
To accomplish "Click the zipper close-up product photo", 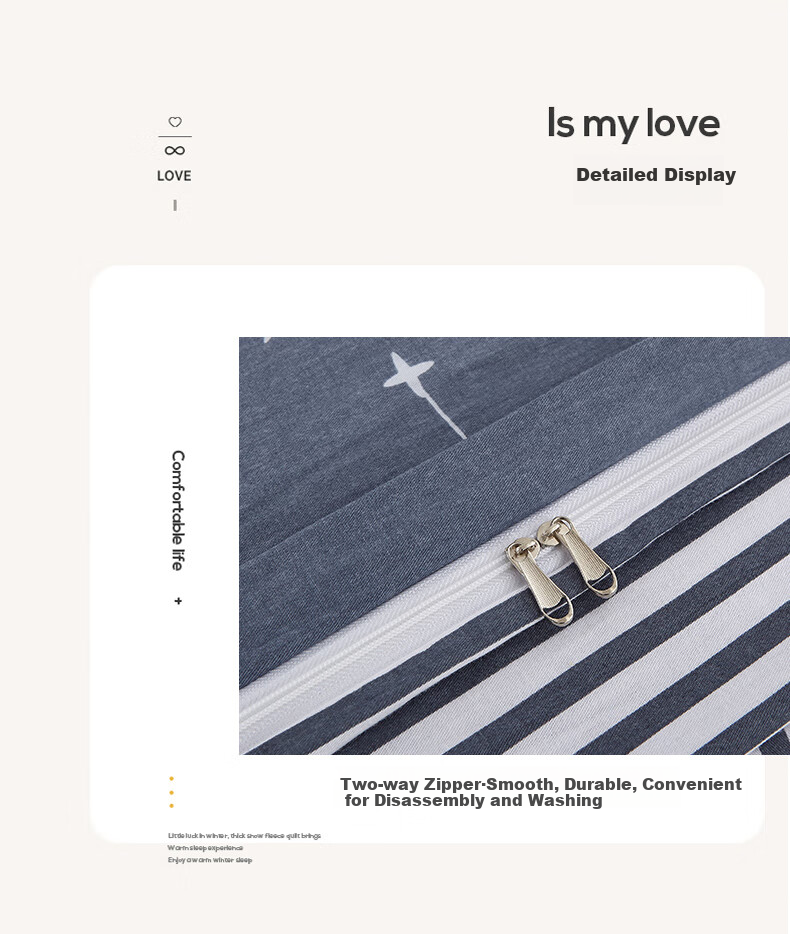I will 514,546.
